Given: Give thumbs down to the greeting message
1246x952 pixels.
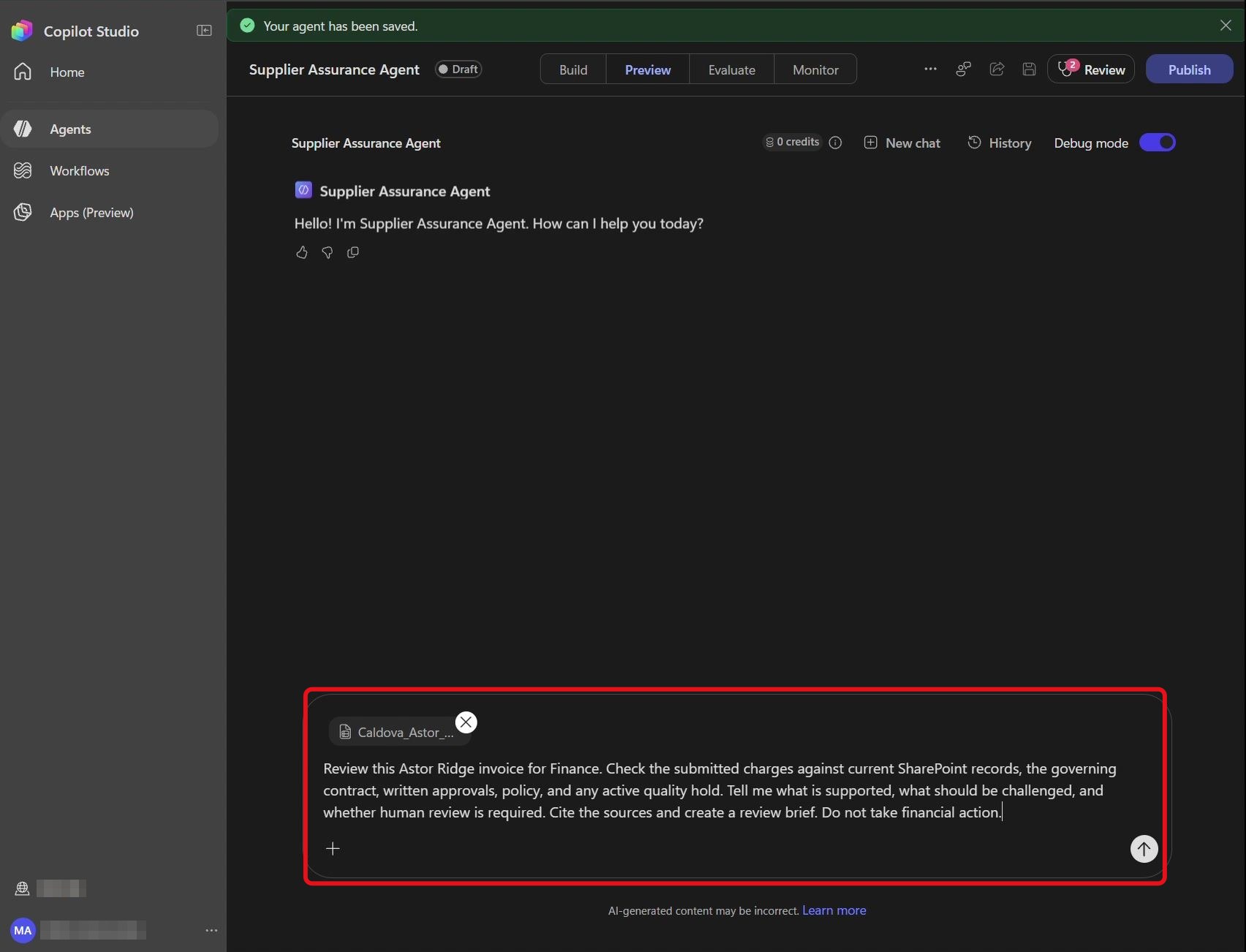Looking at the screenshot, I should point(327,252).
